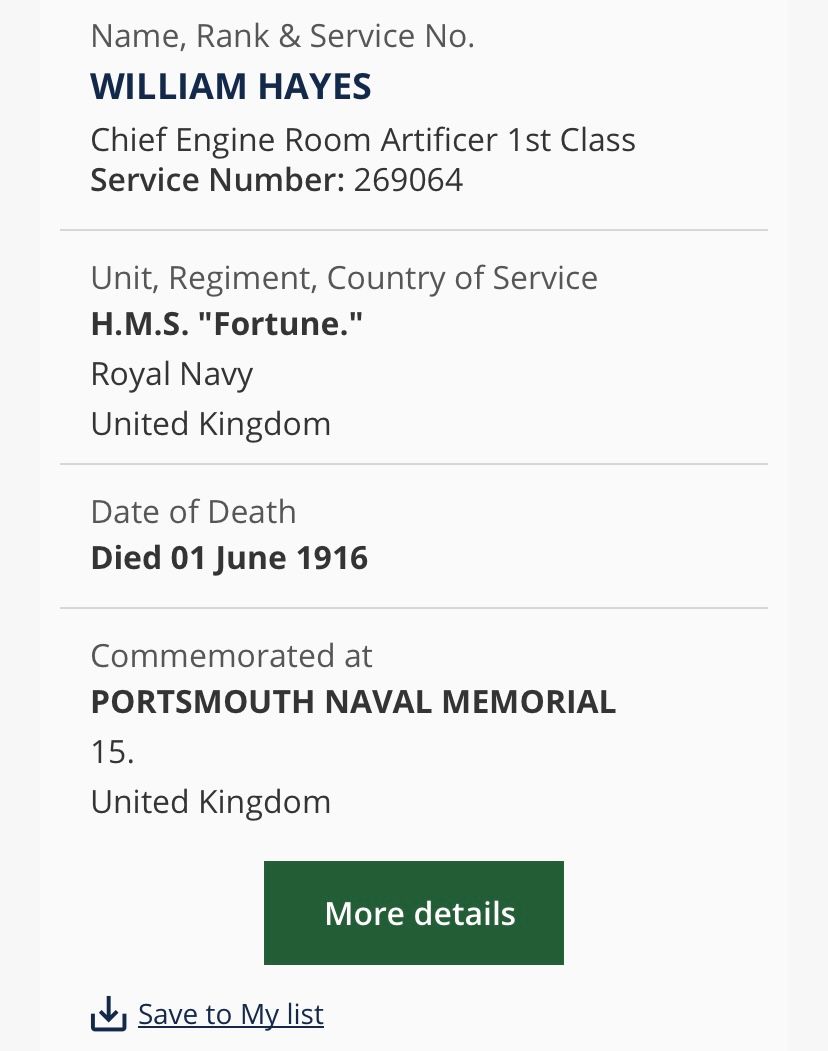Click United Kingdom below Royal Navy
828x1051 pixels.
210,424
